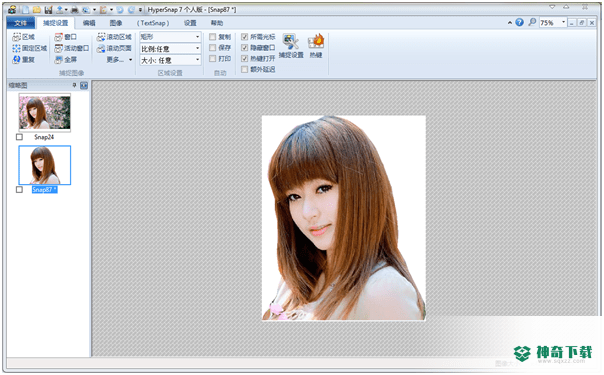Click the redo arrow in quick toolbar
Viewport: 604px width, 375px height.
(131, 10)
